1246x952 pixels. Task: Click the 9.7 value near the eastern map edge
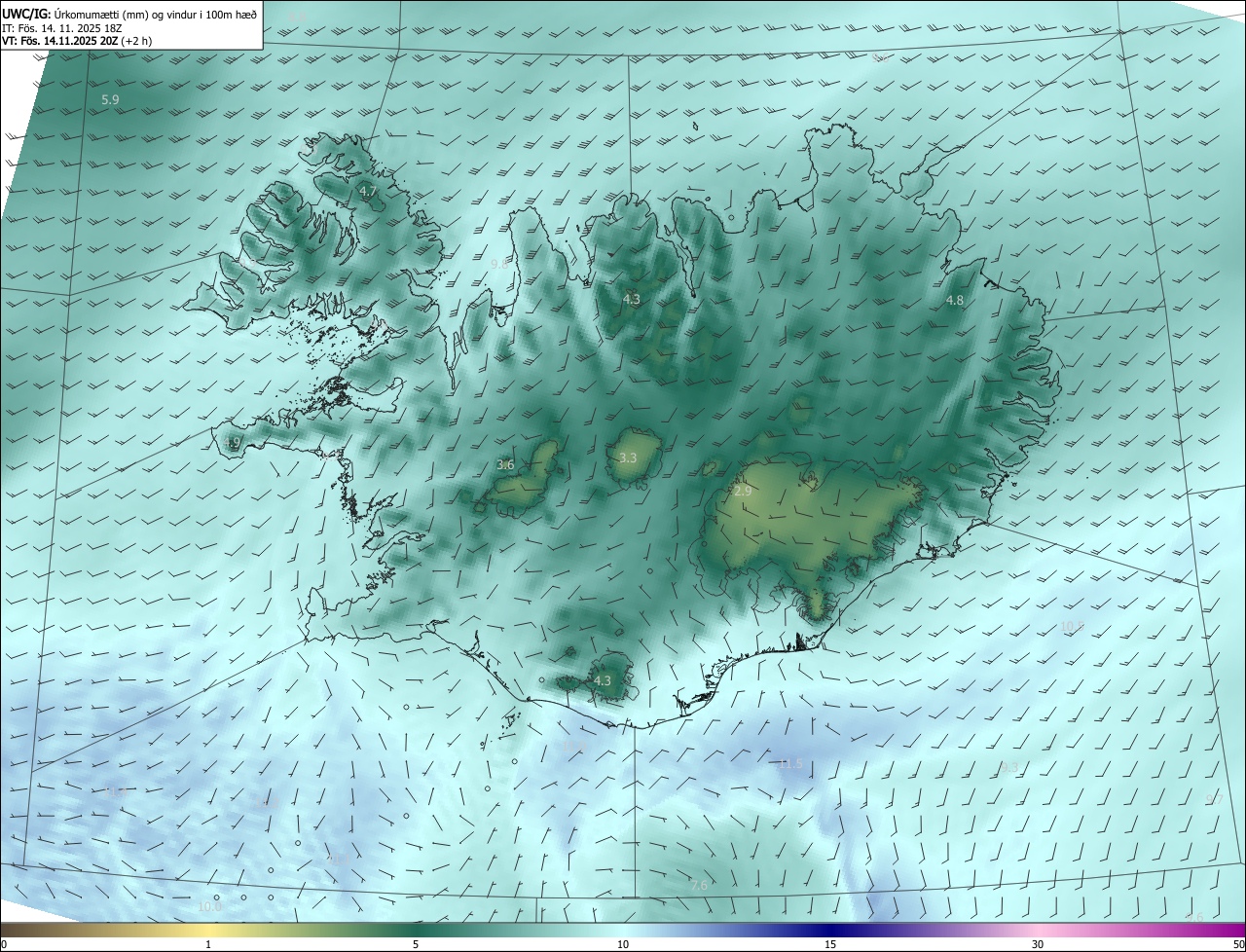click(1214, 799)
